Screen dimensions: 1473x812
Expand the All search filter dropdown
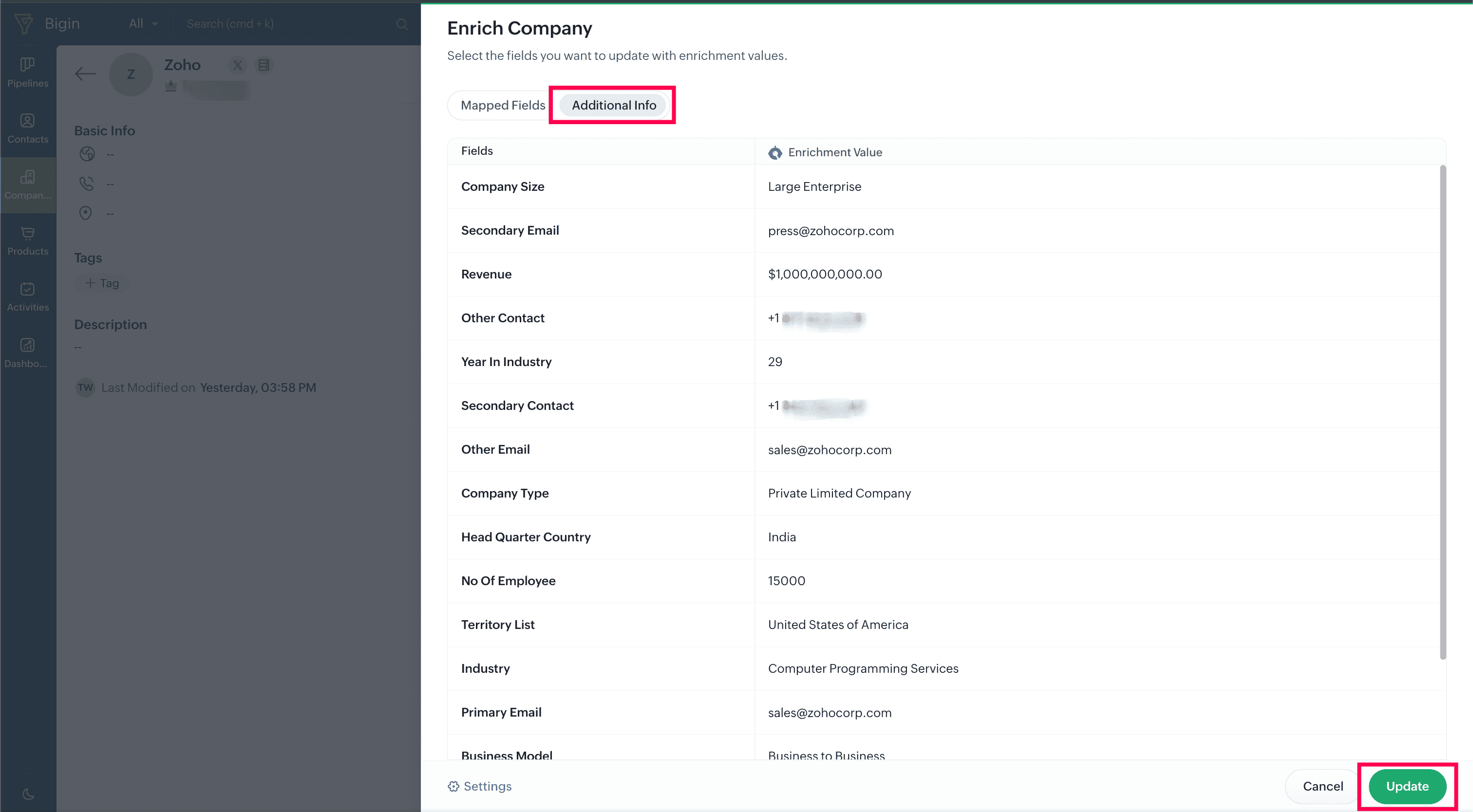click(143, 24)
